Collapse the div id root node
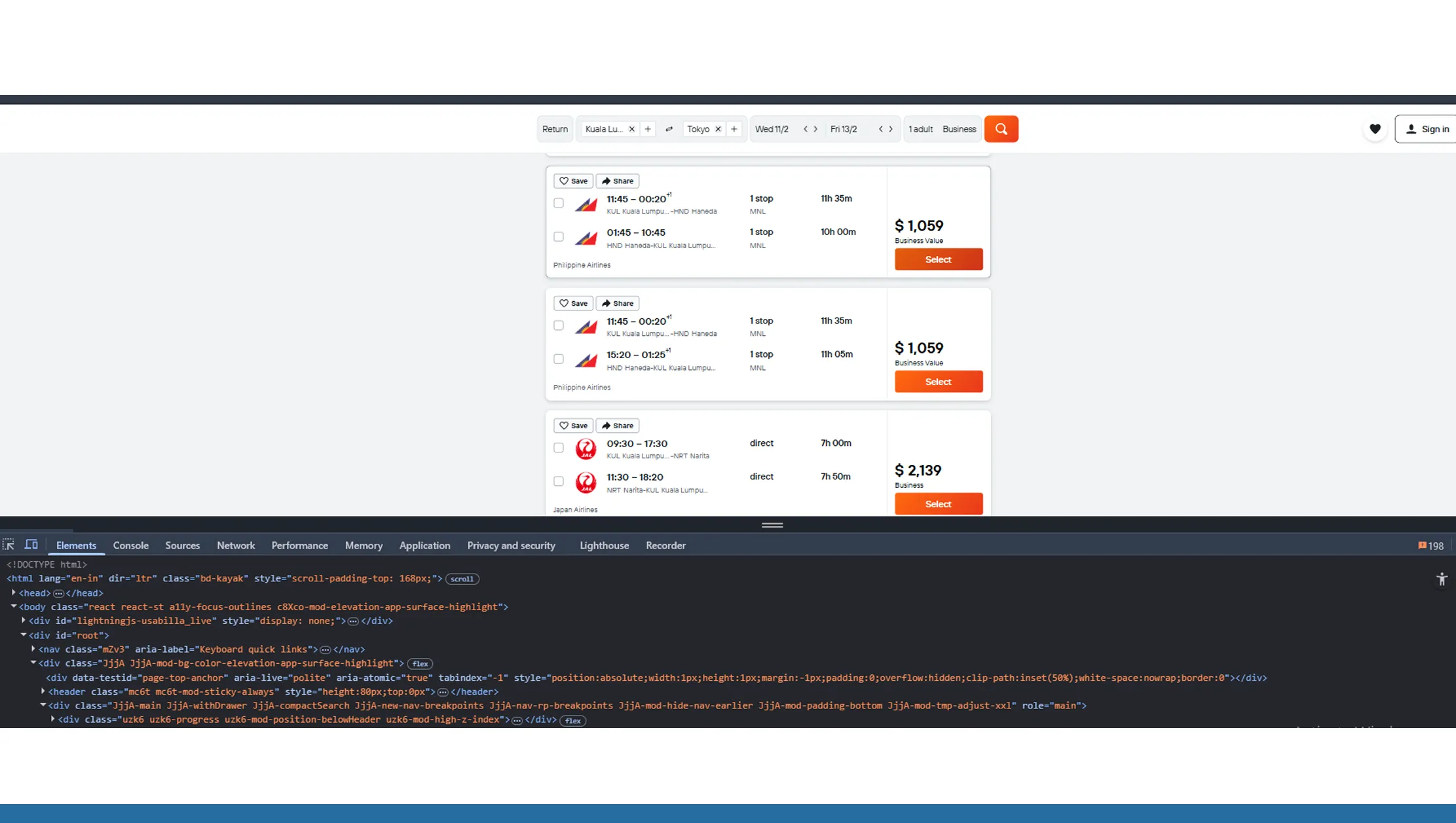Viewport: 1456px width, 823px height. pyautogui.click(x=24, y=634)
